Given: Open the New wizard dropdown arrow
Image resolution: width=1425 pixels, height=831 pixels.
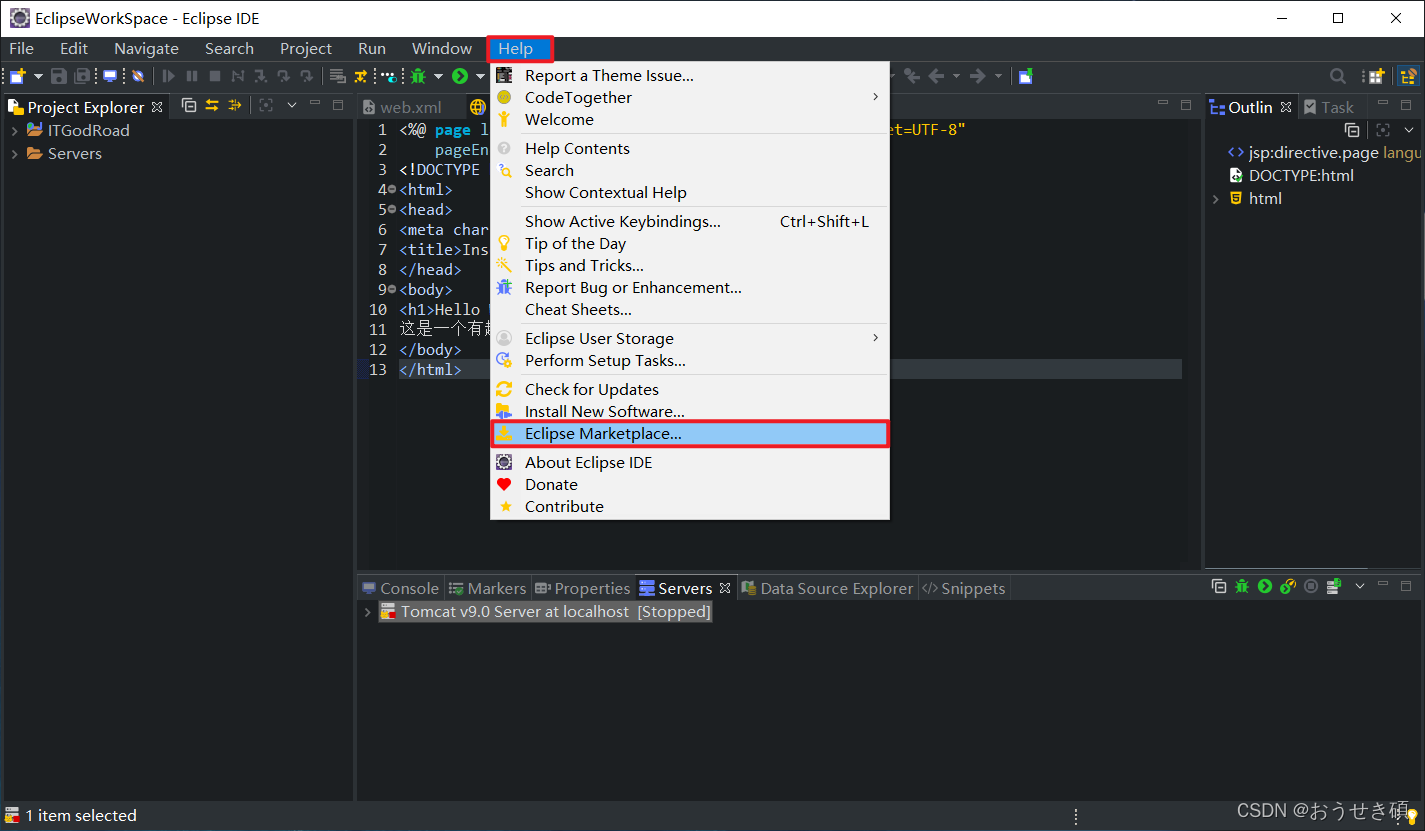Looking at the screenshot, I should pyautogui.click(x=39, y=76).
